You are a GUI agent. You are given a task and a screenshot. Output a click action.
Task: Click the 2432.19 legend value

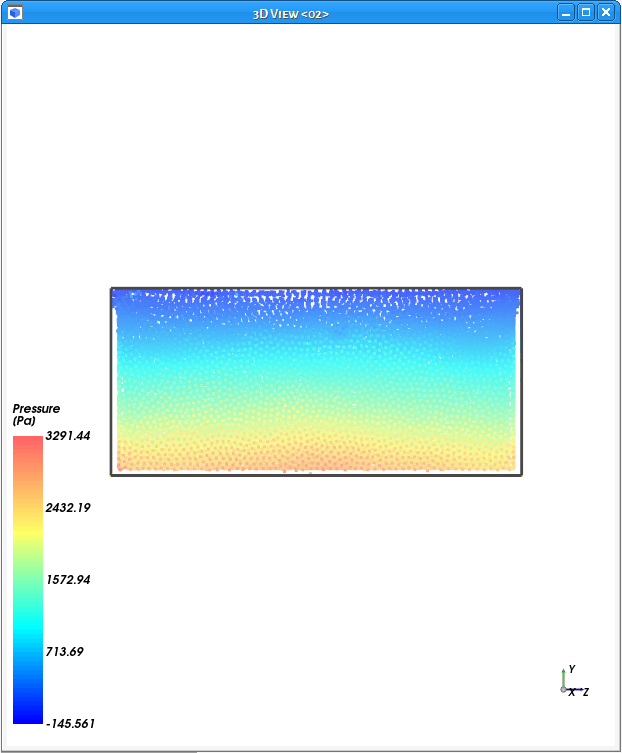click(68, 508)
